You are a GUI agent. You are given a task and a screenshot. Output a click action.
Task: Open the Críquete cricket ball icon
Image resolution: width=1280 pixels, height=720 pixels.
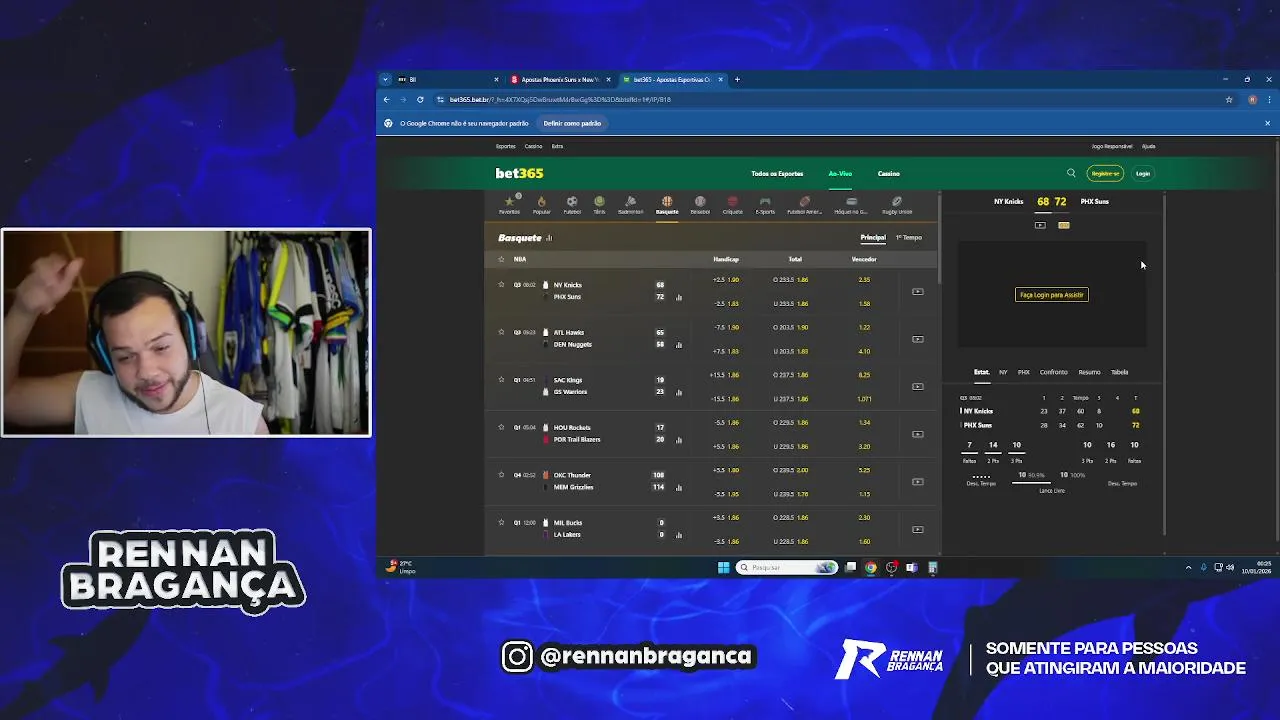[733, 203]
